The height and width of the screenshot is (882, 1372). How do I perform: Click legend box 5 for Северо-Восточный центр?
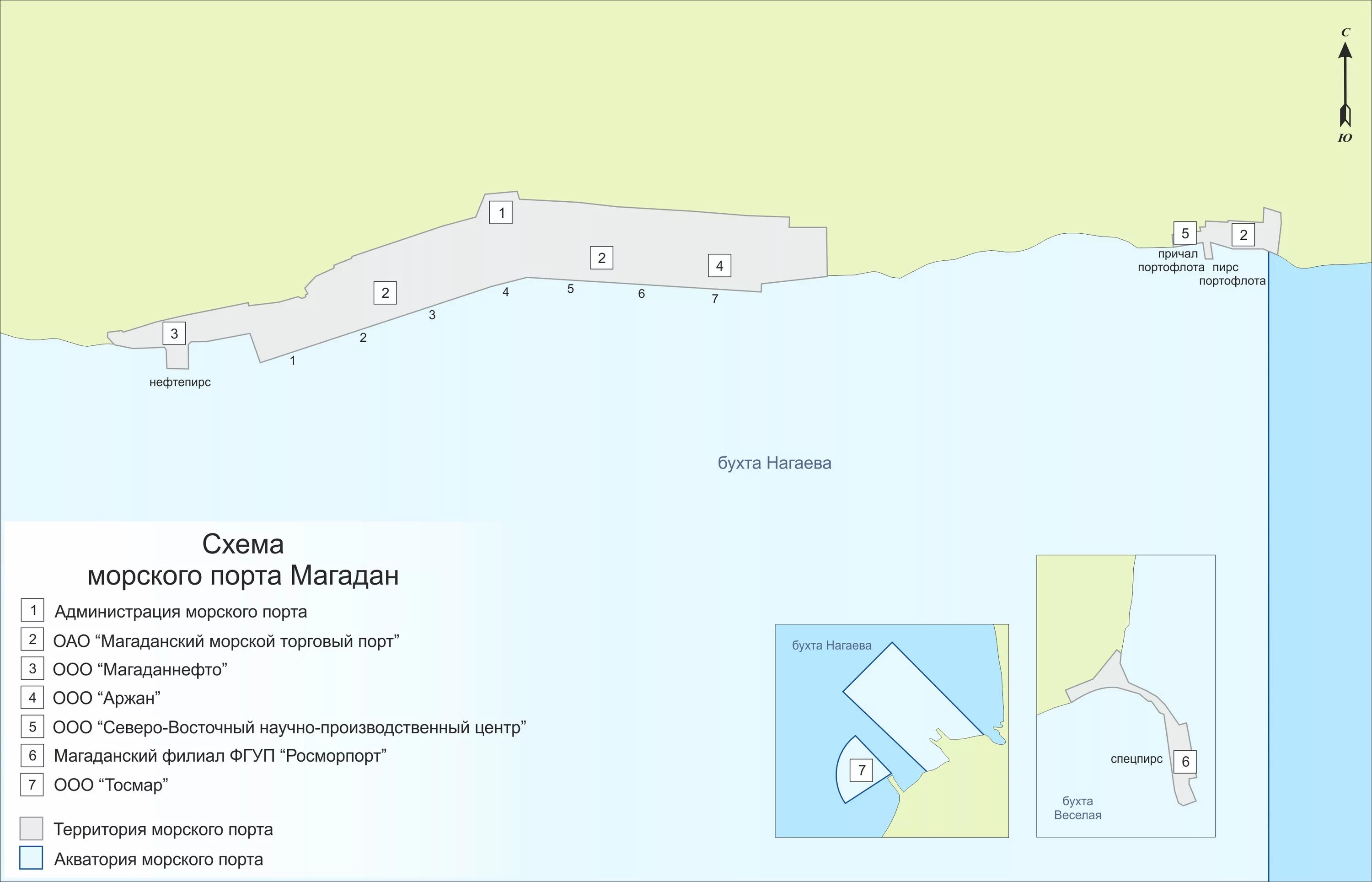coord(32,726)
